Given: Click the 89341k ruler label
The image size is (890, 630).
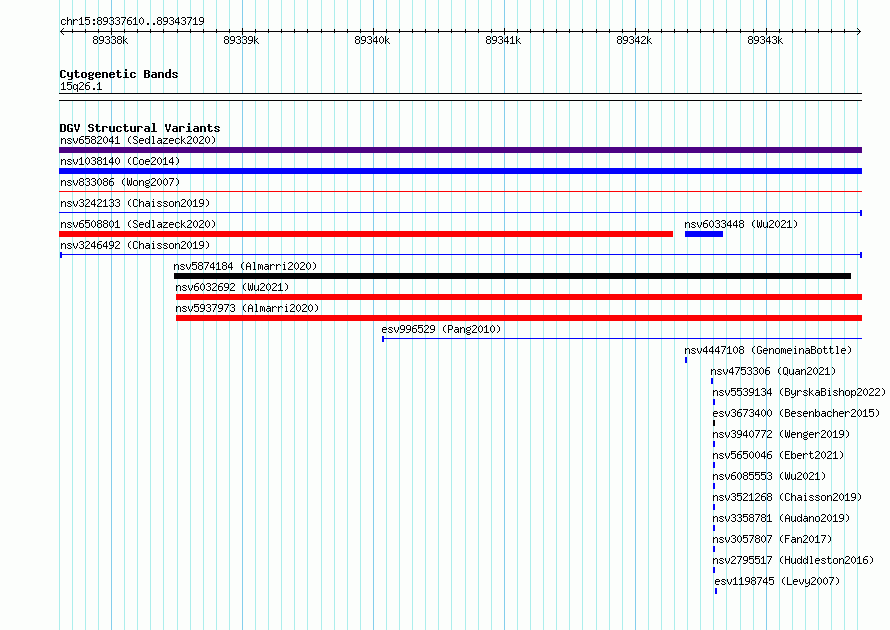Looking at the screenshot, I should tap(503, 40).
